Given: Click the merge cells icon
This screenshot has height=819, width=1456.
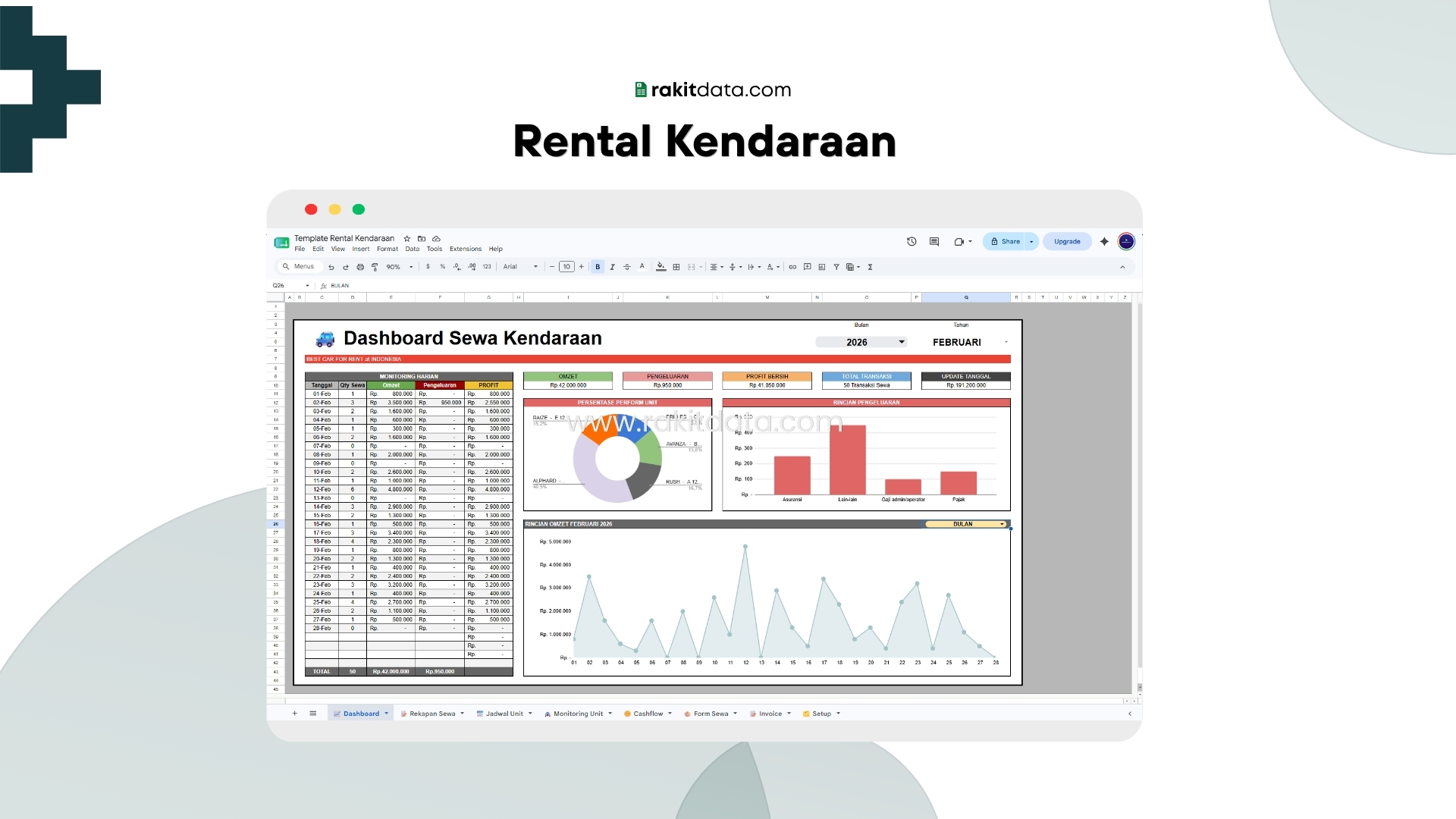Looking at the screenshot, I should 692,267.
